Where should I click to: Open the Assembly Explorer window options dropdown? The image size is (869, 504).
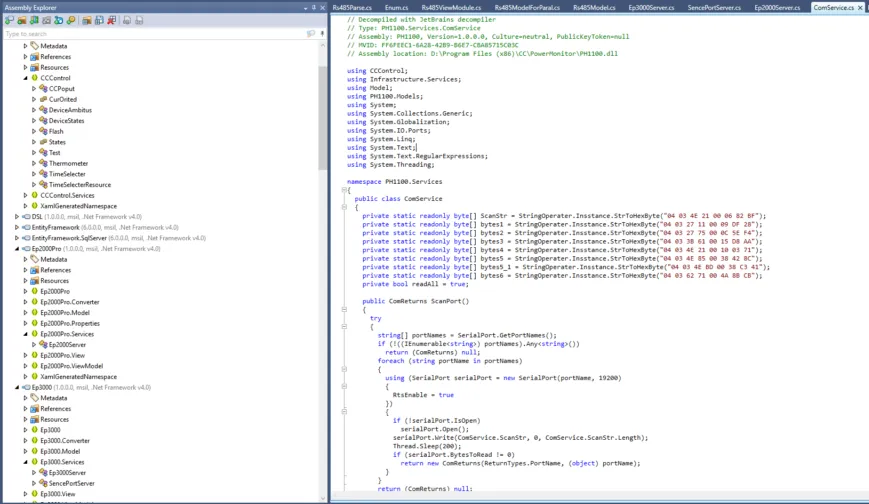(305, 8)
